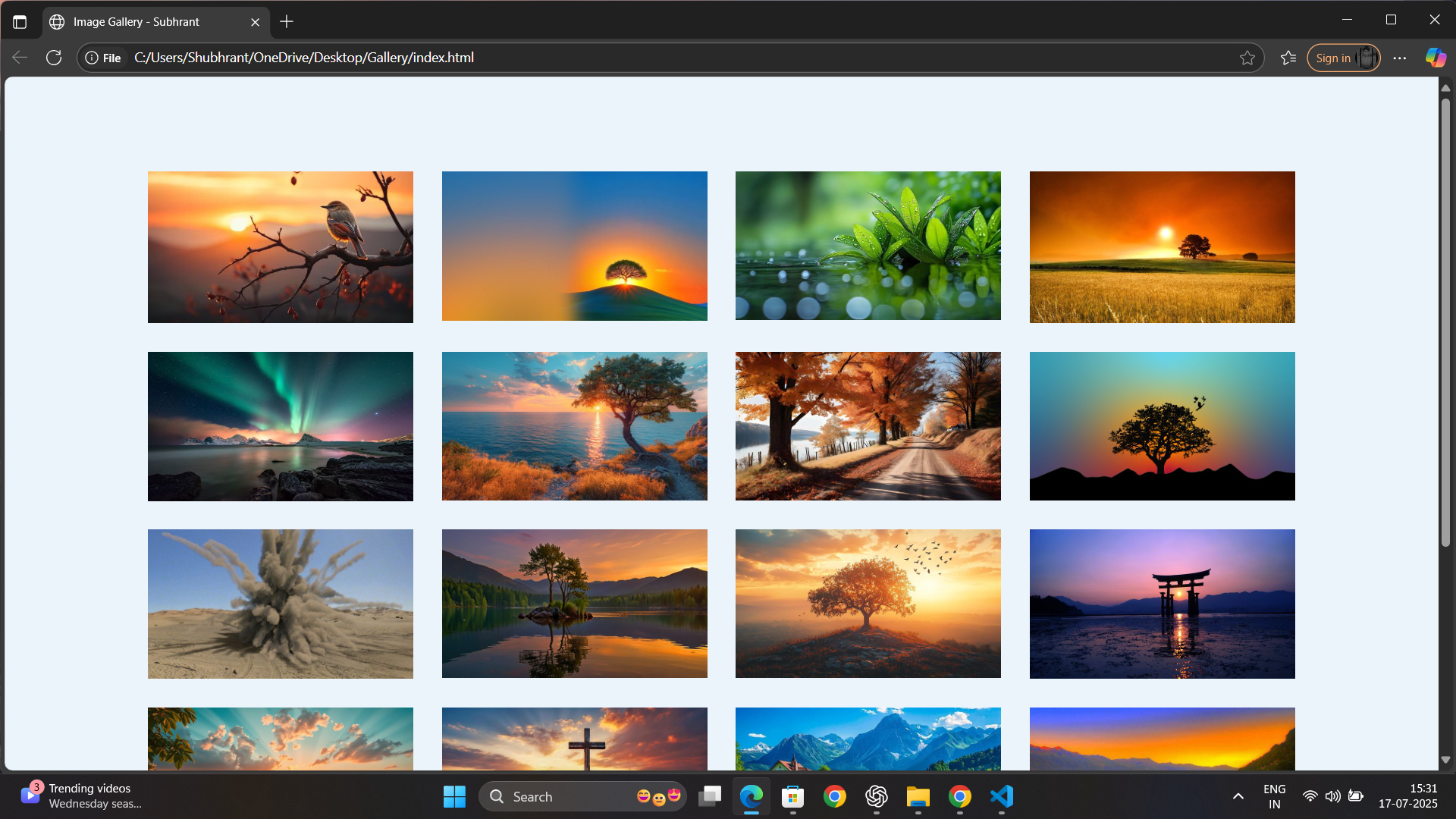
Task: Click the page scrollbar down arrow
Action: click(x=1445, y=759)
